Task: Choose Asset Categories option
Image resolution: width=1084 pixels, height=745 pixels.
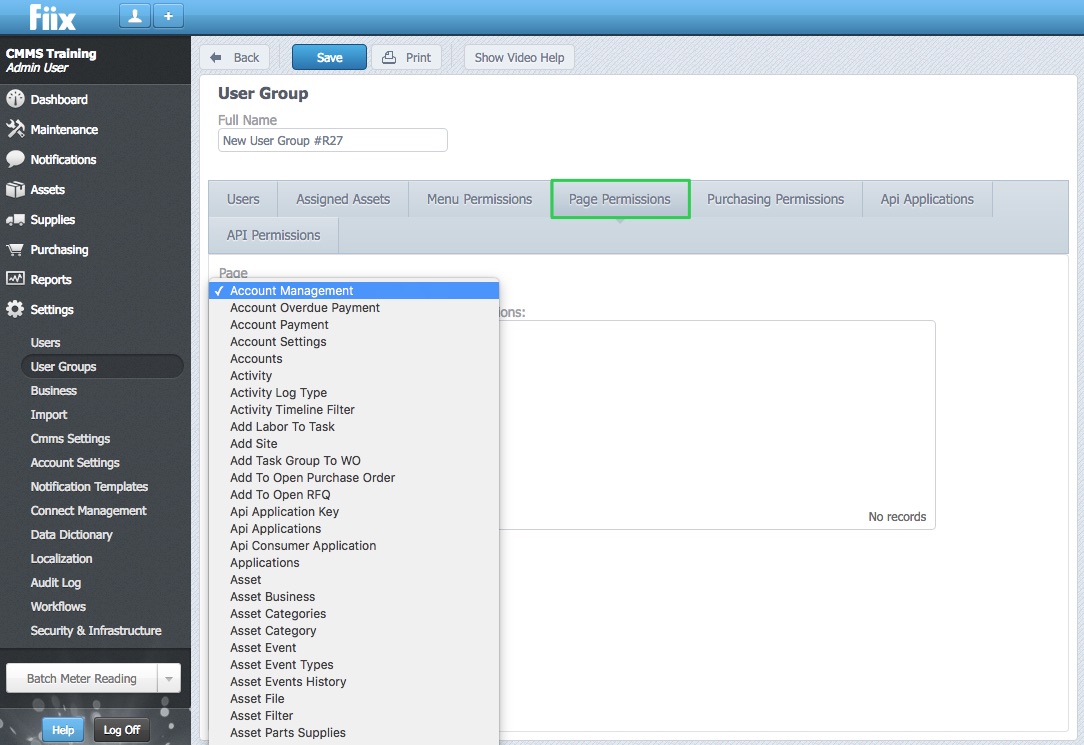Action: (354, 614)
